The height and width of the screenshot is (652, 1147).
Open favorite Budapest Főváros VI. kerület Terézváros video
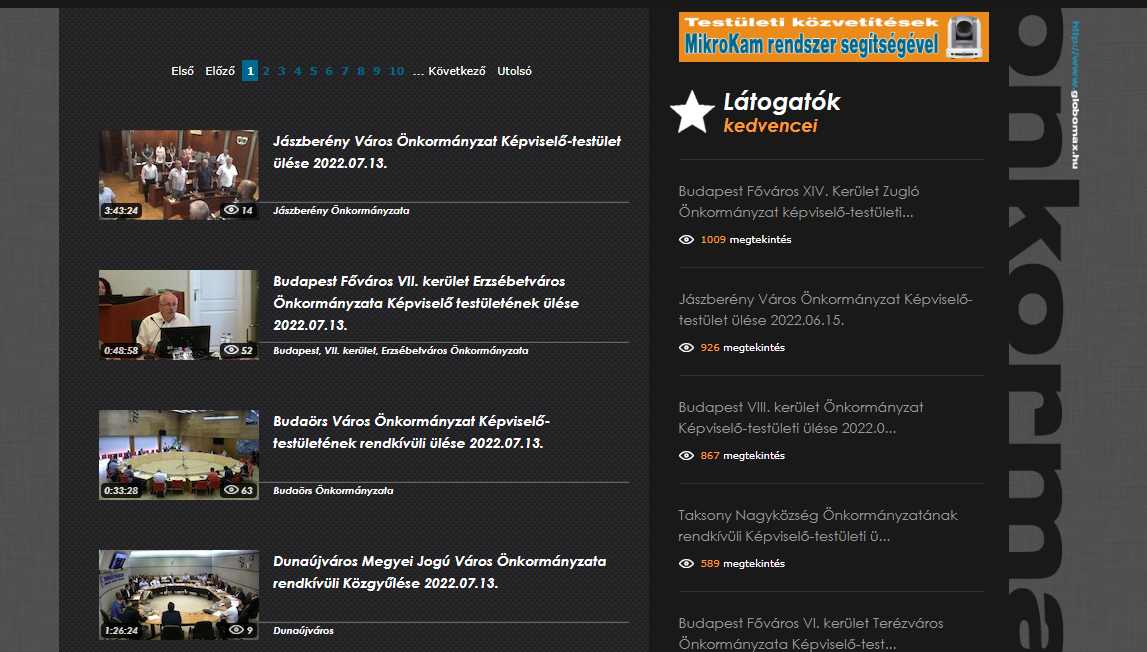[x=811, y=634]
